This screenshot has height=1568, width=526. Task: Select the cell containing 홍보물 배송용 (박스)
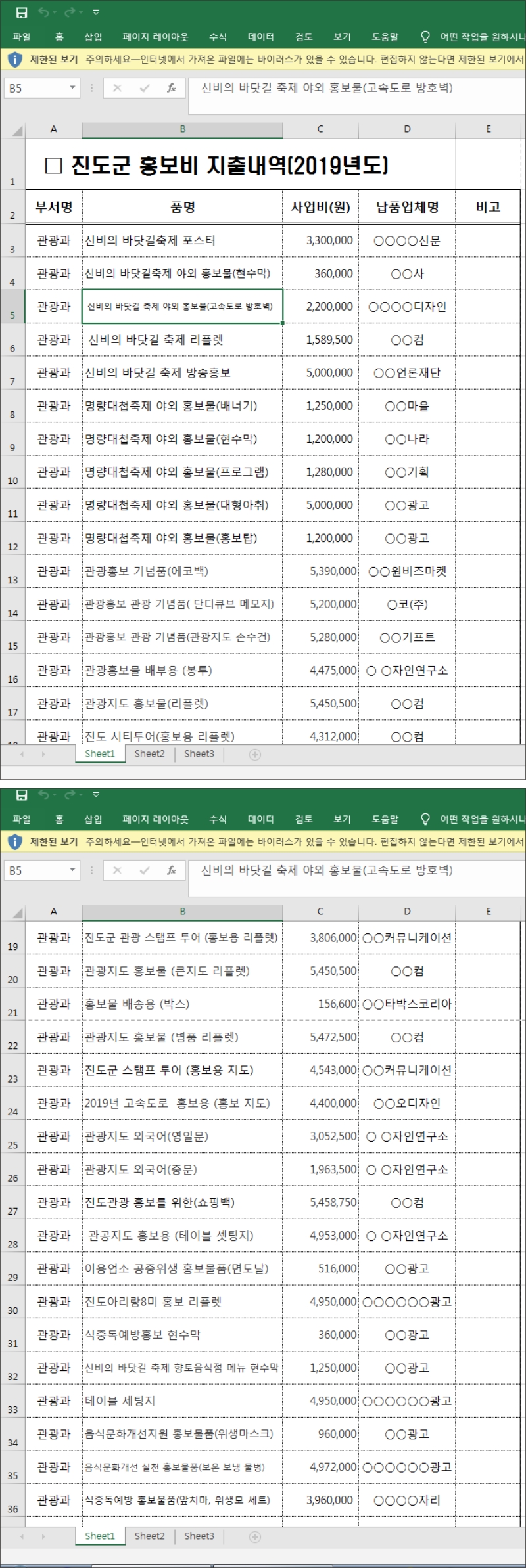[x=182, y=1004]
